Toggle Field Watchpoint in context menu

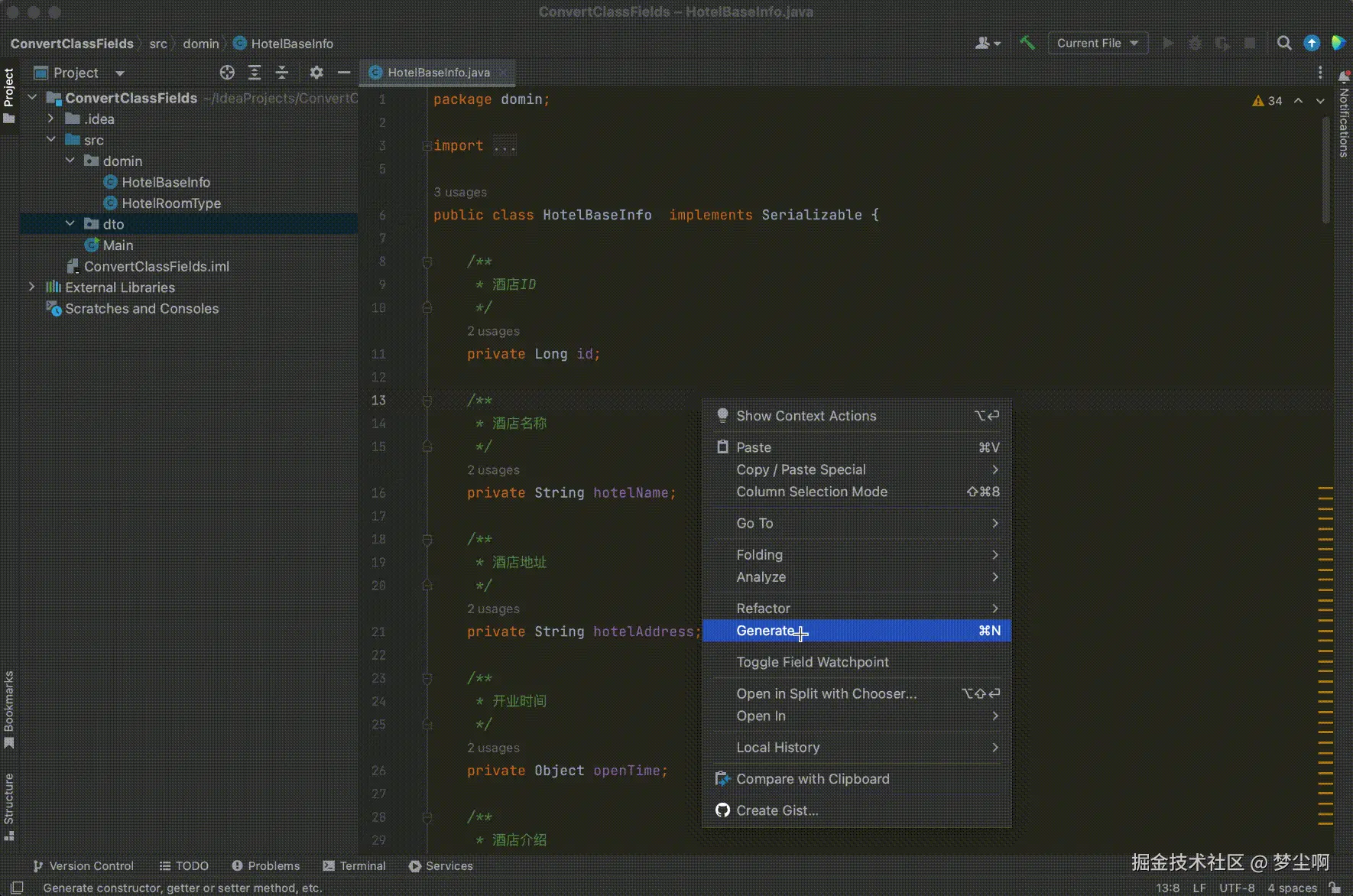point(812,662)
